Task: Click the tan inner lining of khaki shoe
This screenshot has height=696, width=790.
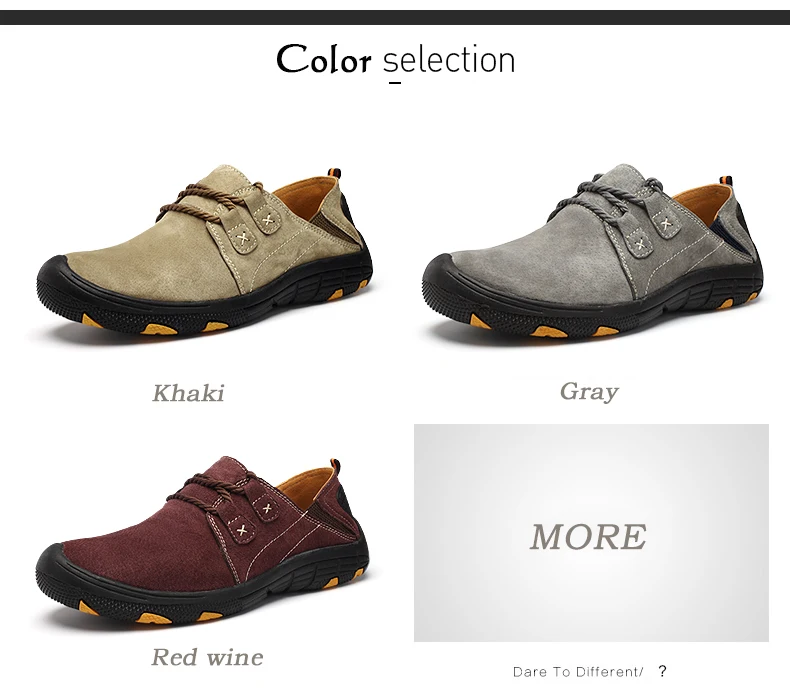Action: point(305,199)
